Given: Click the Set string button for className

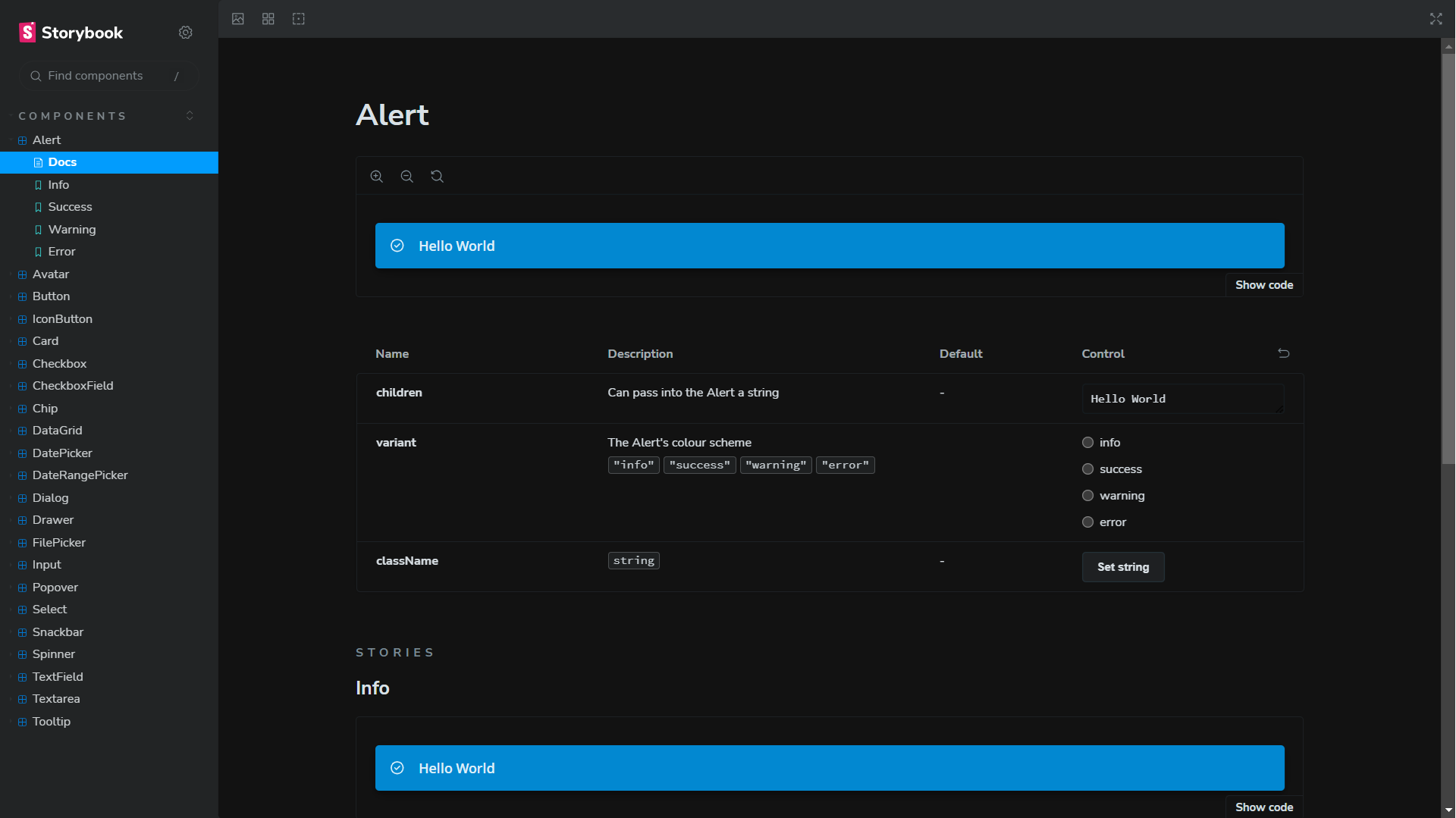Looking at the screenshot, I should pyautogui.click(x=1122, y=566).
